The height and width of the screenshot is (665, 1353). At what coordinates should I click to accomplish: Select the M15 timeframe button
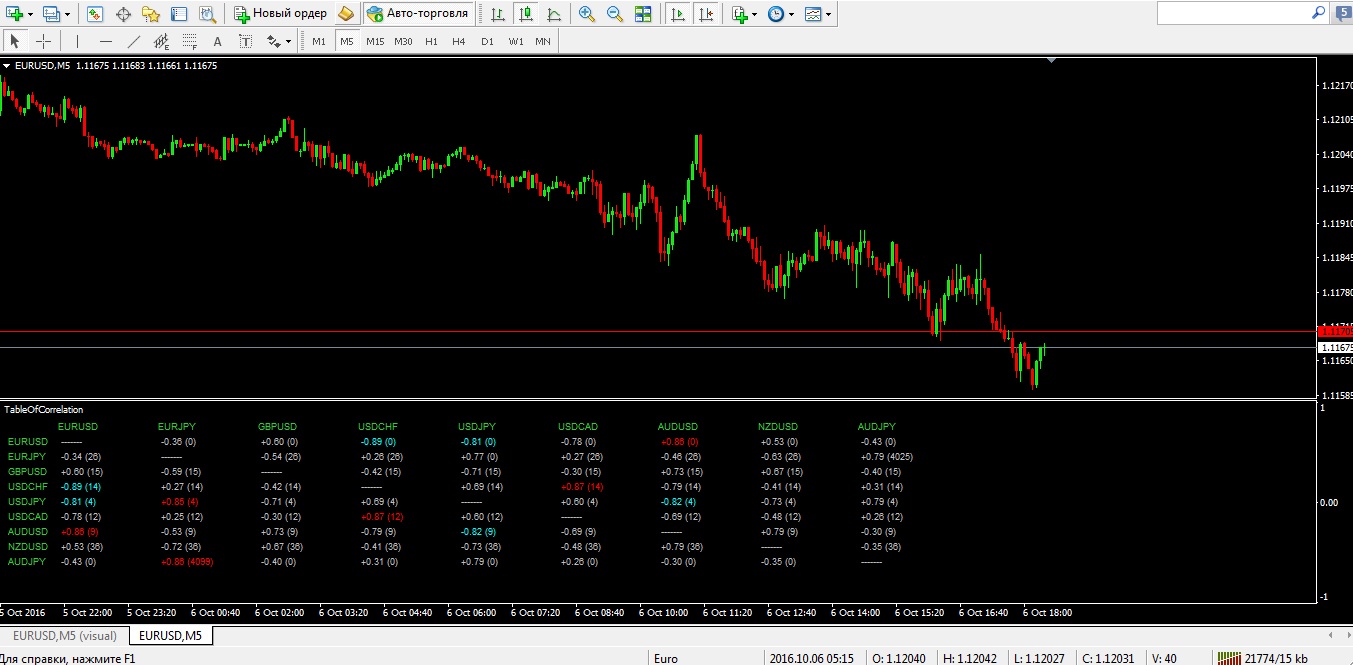coord(375,41)
